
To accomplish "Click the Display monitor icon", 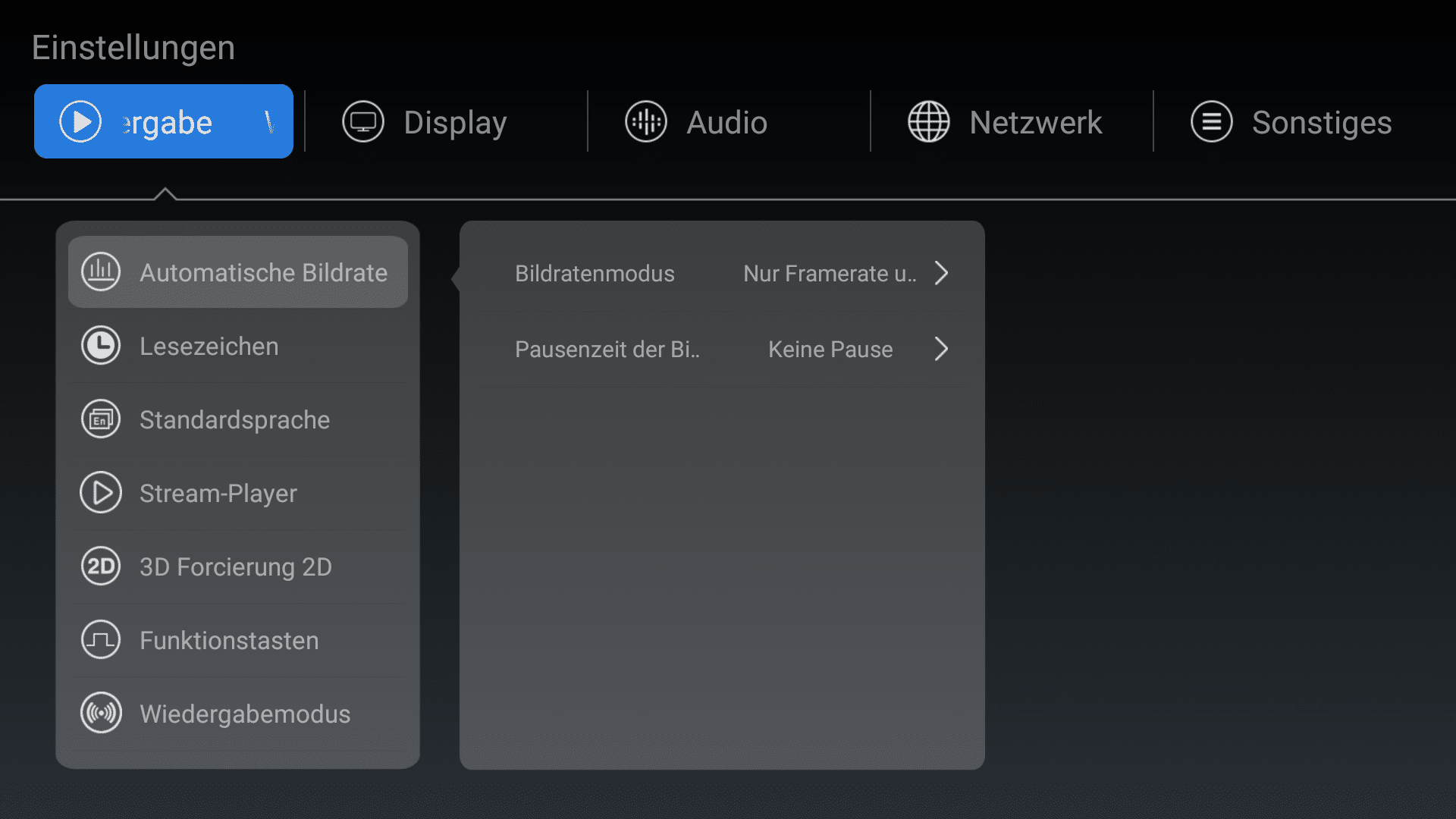I will (363, 121).
